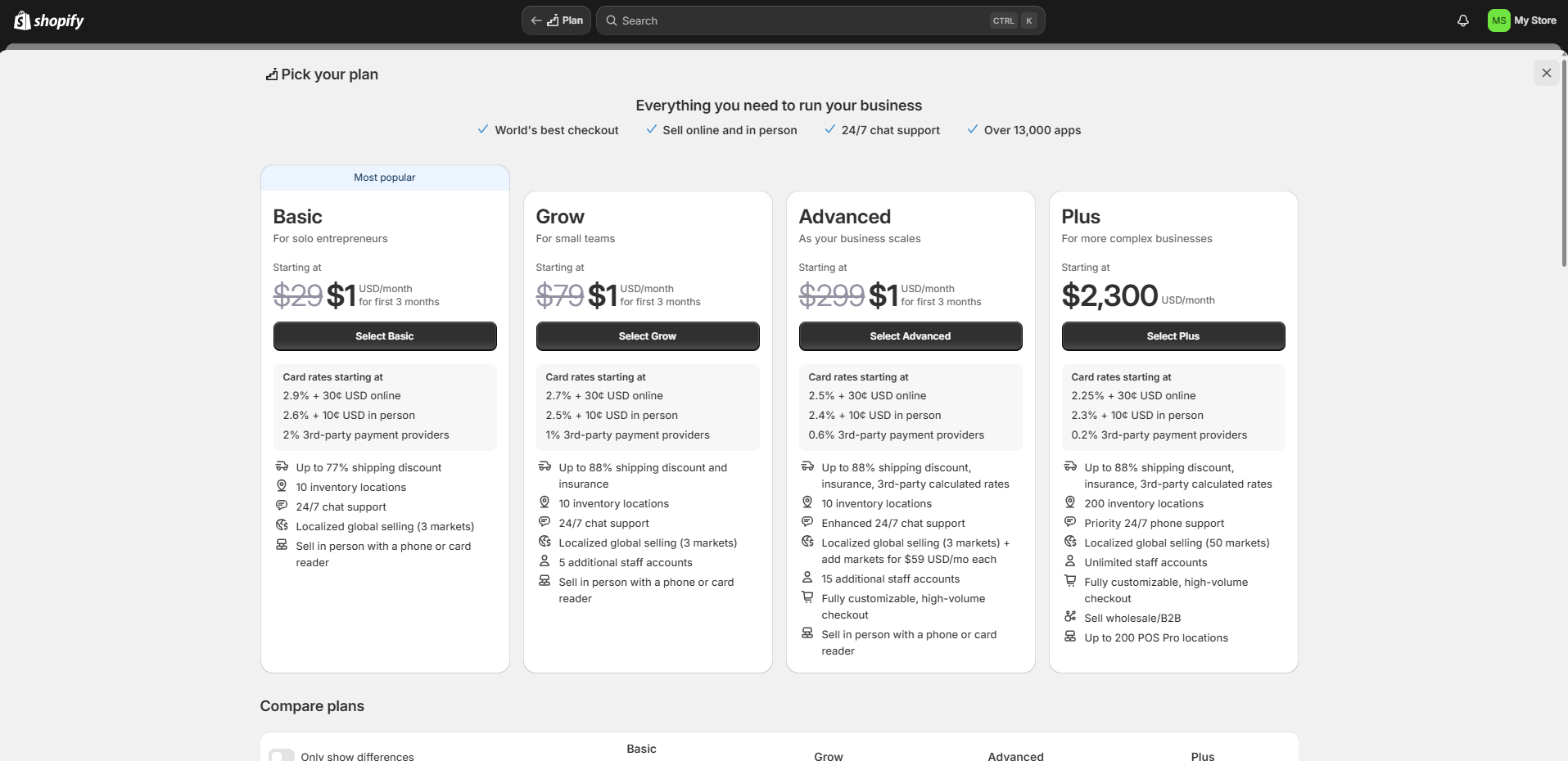Viewport: 1568px width, 761px height.
Task: Click Plus Priority phone support icon
Action: coord(1070,522)
